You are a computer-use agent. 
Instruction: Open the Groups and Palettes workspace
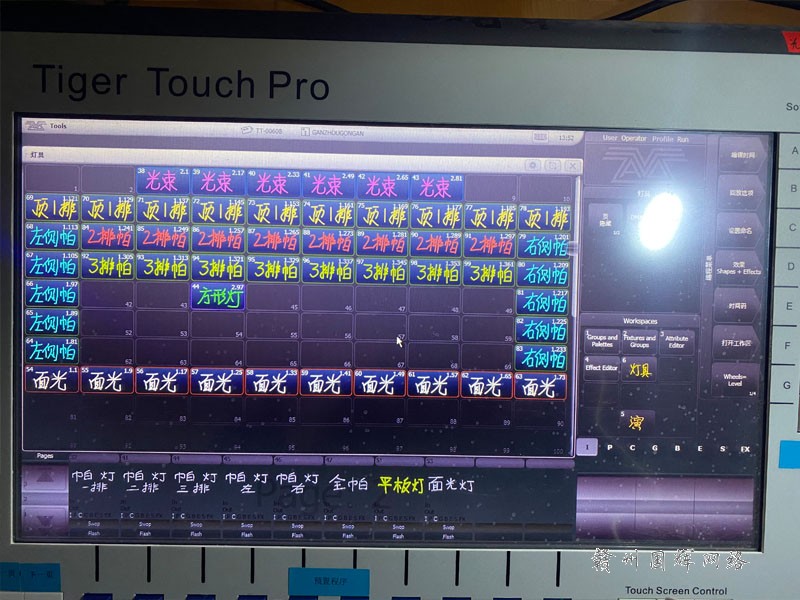point(602,341)
